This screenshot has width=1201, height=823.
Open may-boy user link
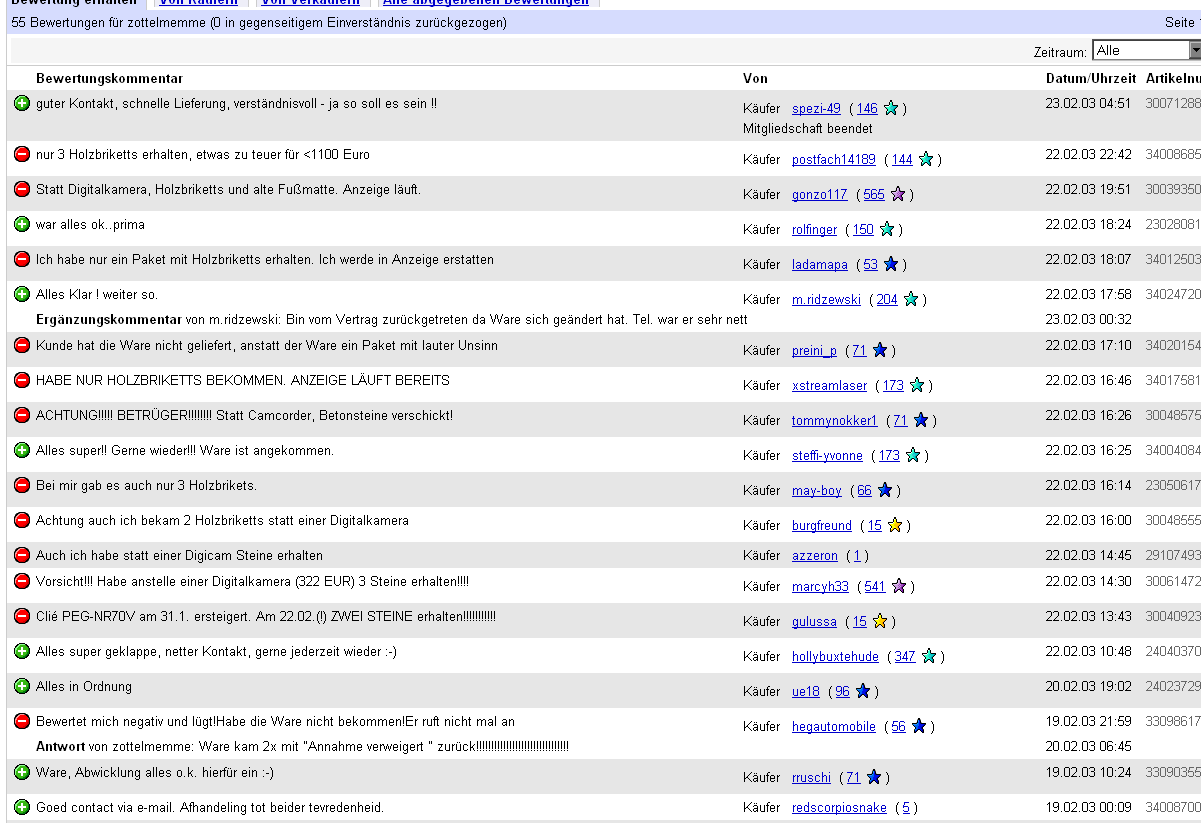click(x=817, y=491)
